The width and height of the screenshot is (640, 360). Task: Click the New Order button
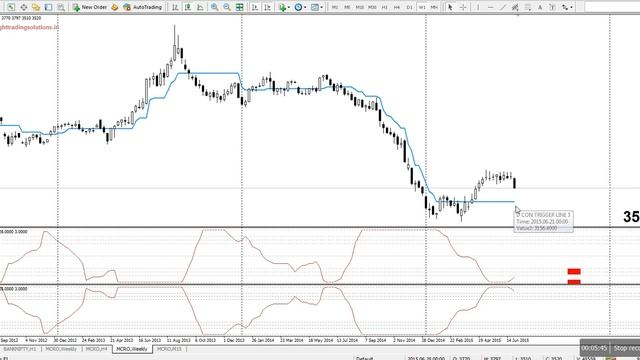[x=90, y=7]
